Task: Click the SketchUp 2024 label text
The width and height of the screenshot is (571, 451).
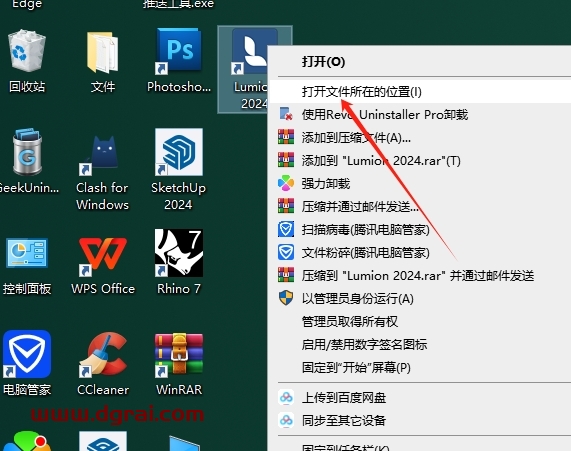Action: click(x=178, y=196)
